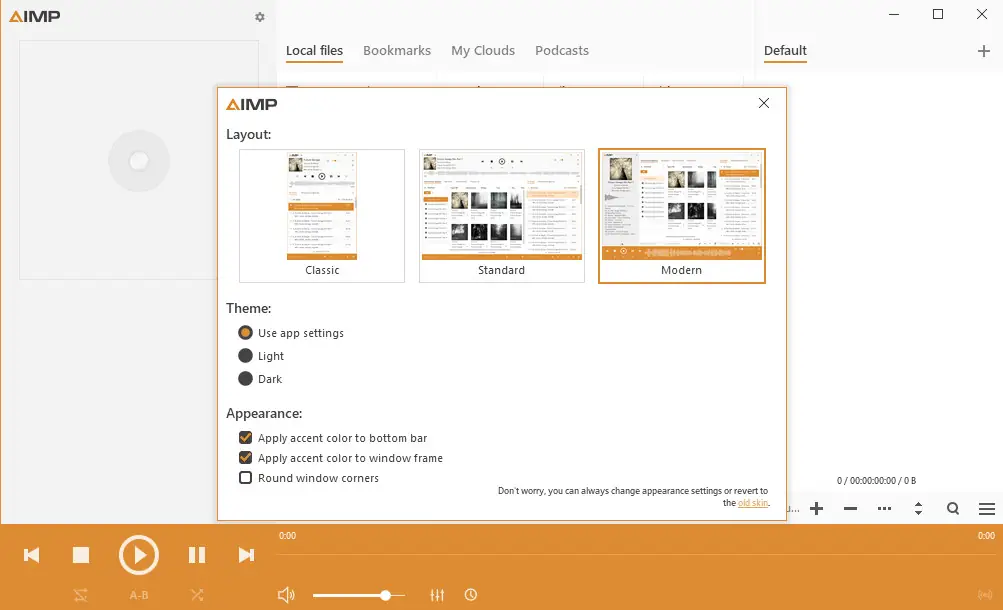Add a new playlist tab
This screenshot has width=1003, height=610.
pos(984,51)
